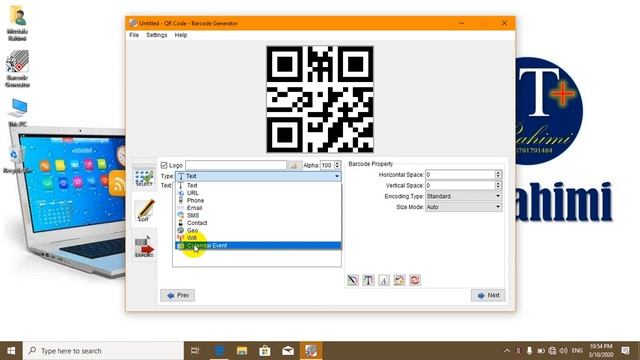640x360 pixels.
Task: Open the Help menu
Action: pyautogui.click(x=181, y=35)
